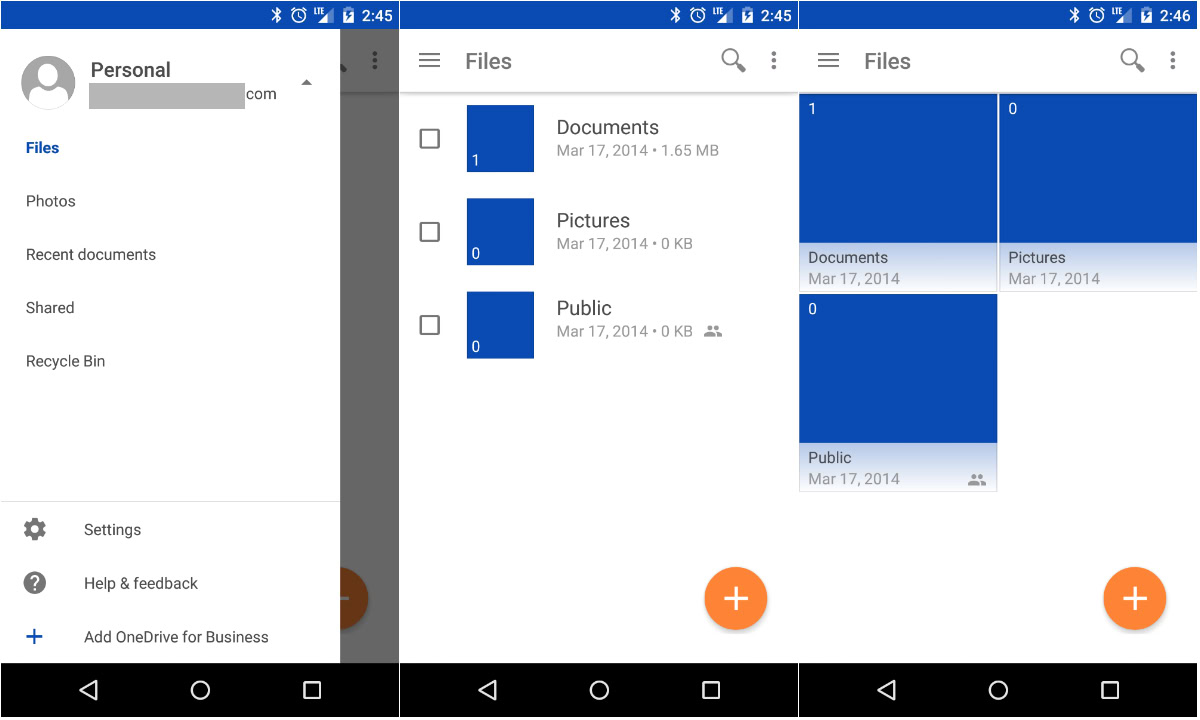The image size is (1200, 720).
Task: Open hamburger menu in grid view screen
Action: pos(828,61)
